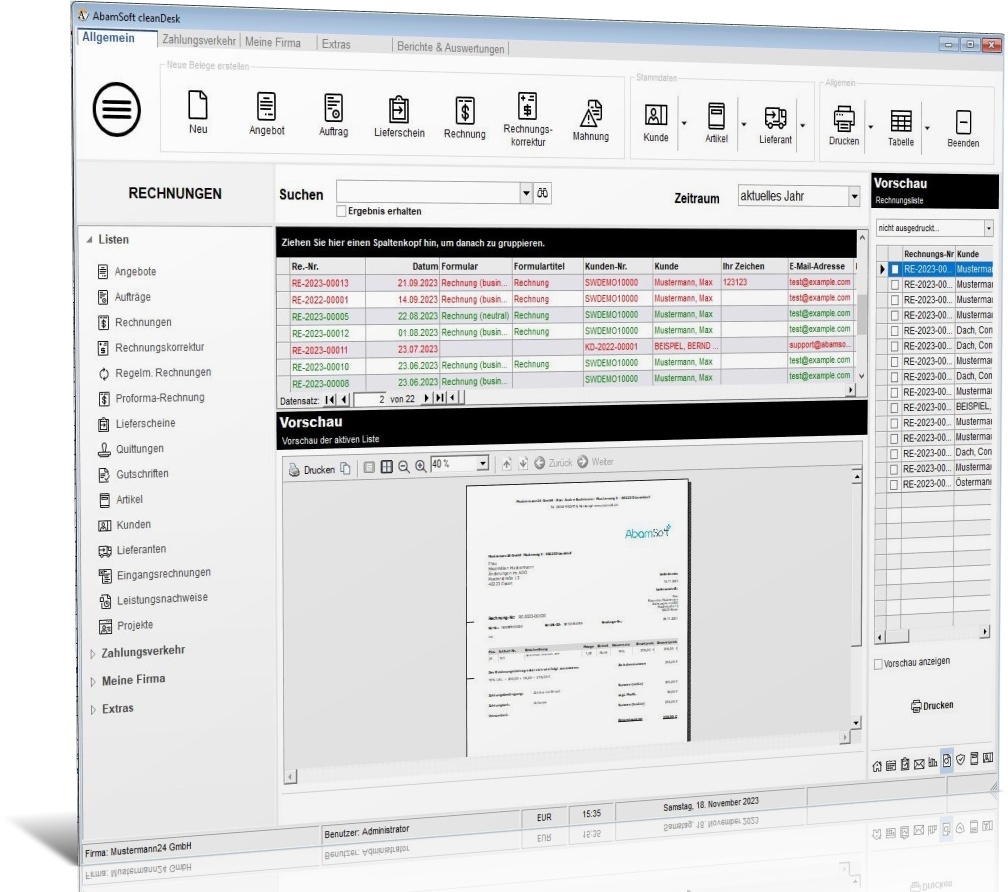The image size is (1008, 892).
Task: Click the invoice table vertical scrollbar thumb
Action: pos(862,314)
